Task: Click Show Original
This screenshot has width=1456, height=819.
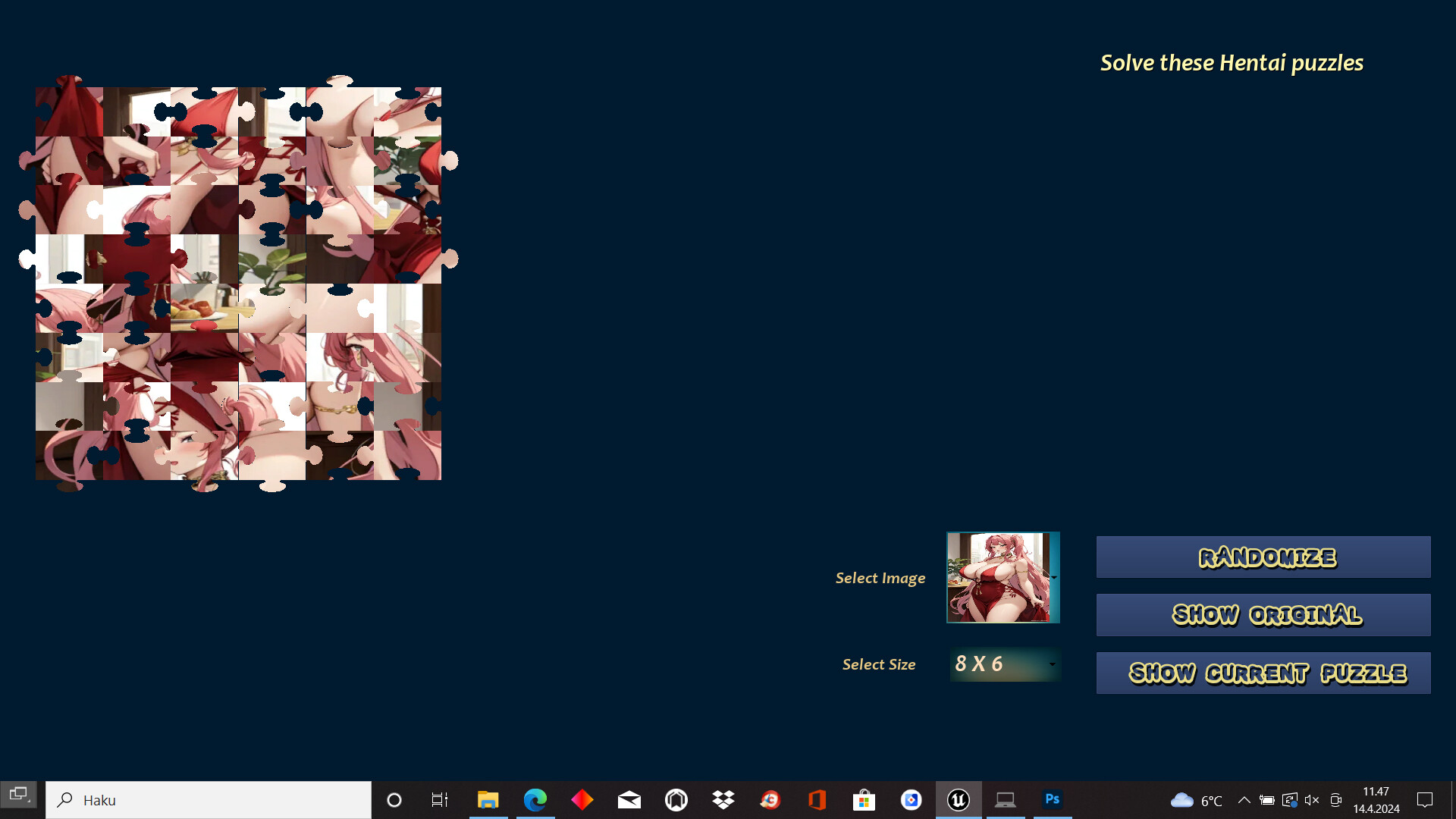Action: point(1263,614)
